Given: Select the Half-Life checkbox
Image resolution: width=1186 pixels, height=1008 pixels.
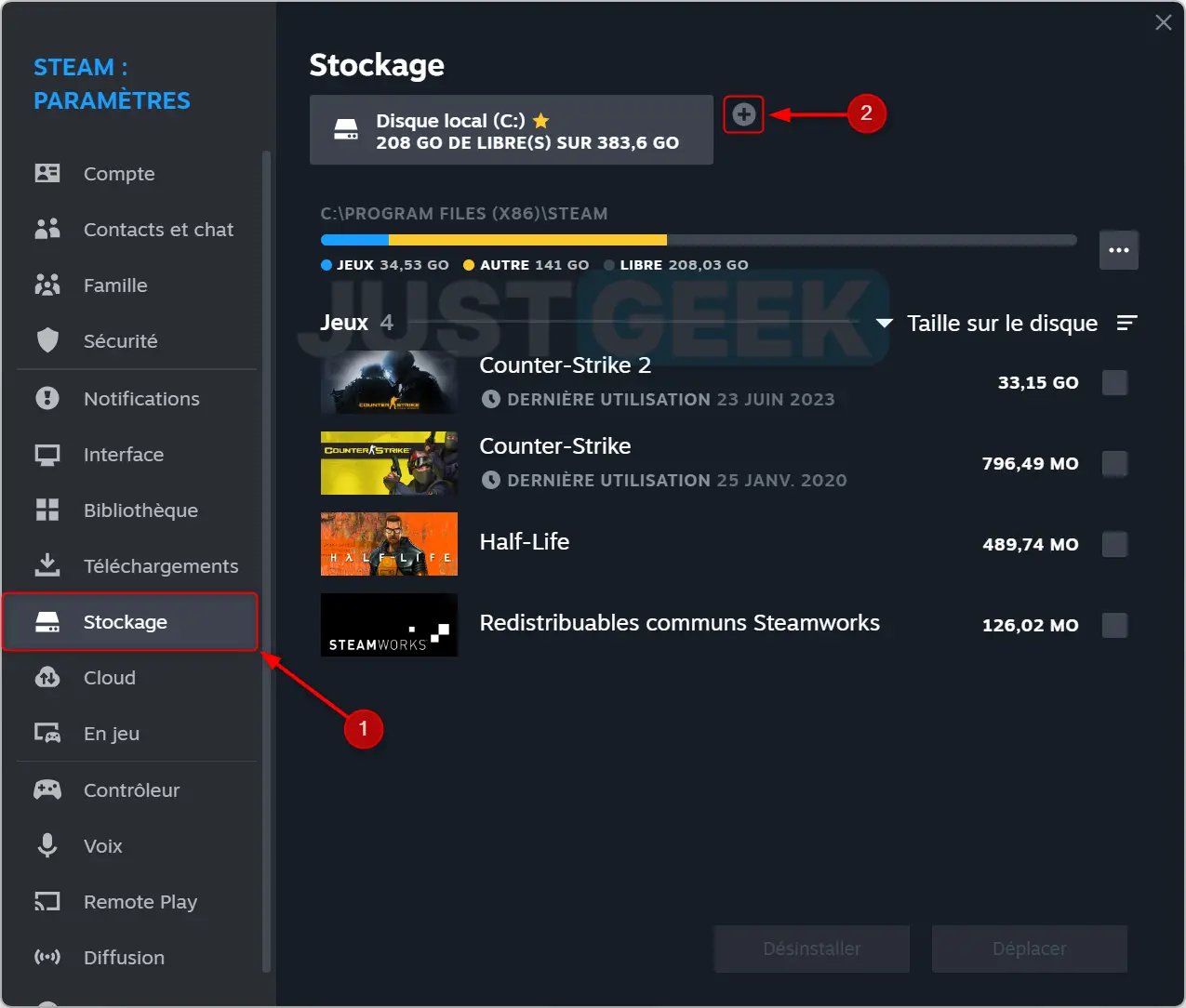Looking at the screenshot, I should (x=1114, y=545).
